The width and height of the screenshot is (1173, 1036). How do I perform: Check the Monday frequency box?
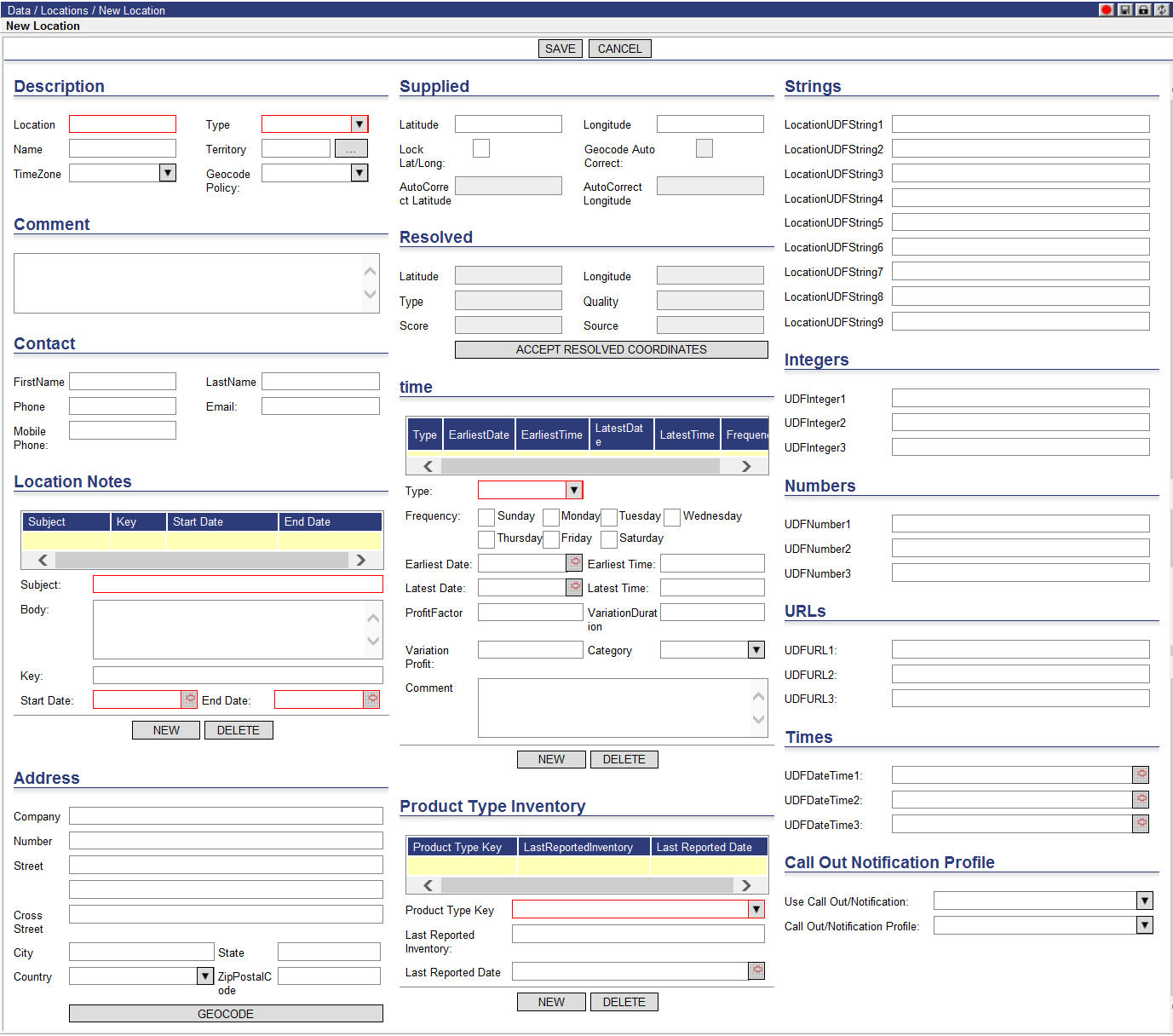[551, 517]
